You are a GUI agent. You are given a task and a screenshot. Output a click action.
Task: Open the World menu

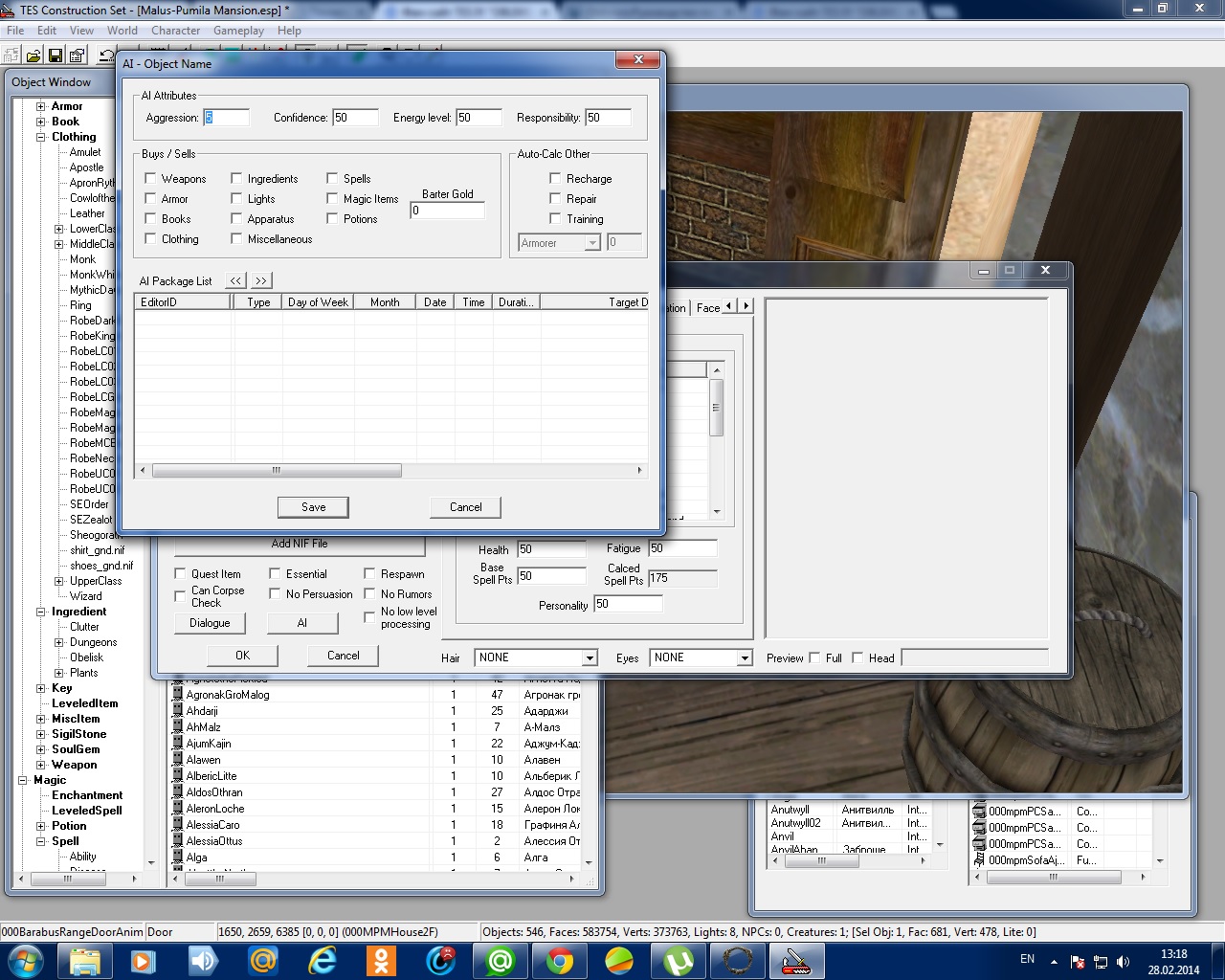[122, 31]
